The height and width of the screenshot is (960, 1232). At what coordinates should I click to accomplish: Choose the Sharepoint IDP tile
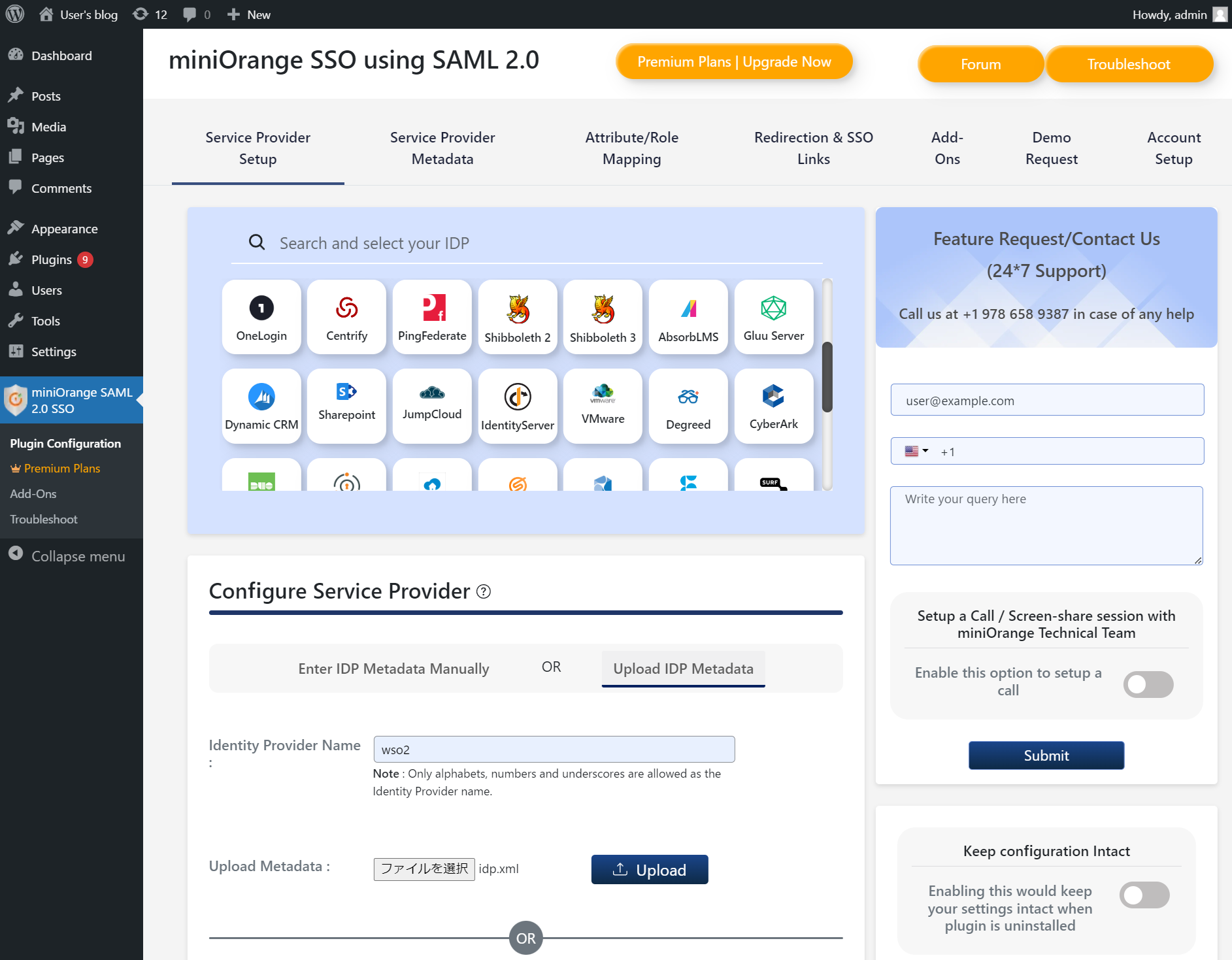[346, 406]
